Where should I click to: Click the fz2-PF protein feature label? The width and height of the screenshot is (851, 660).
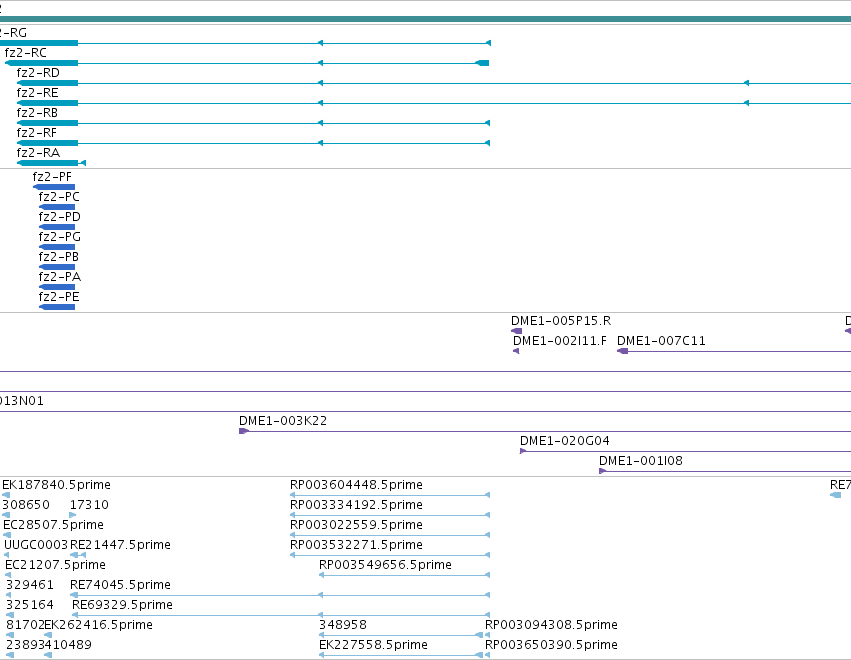click(52, 177)
